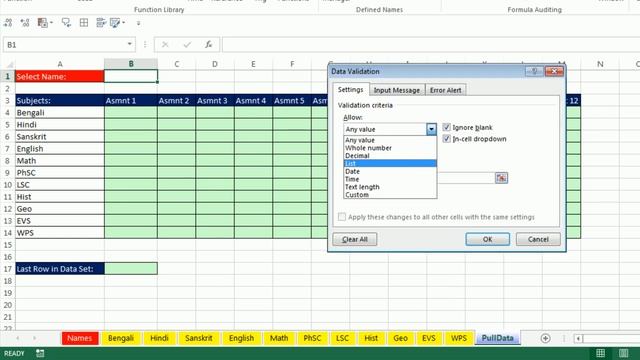Image resolution: width=640 pixels, height=360 pixels.
Task: Toggle the Ignore blank checkbox
Action: point(447,127)
